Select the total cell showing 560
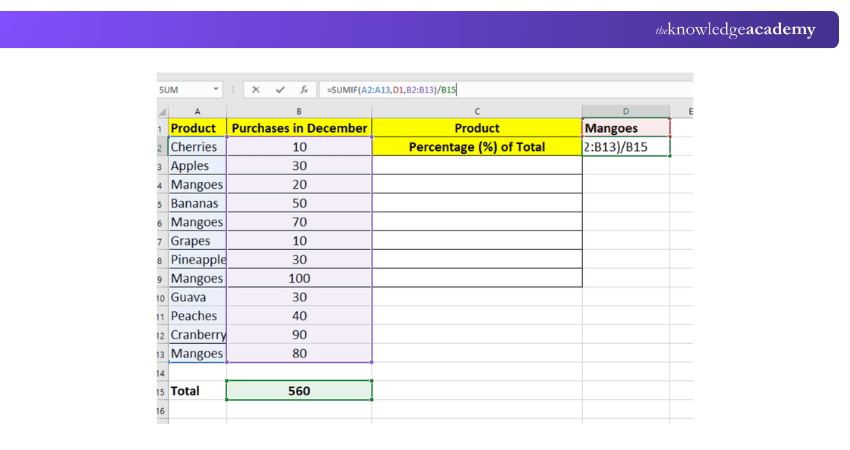The width and height of the screenshot is (850, 450). pos(299,391)
